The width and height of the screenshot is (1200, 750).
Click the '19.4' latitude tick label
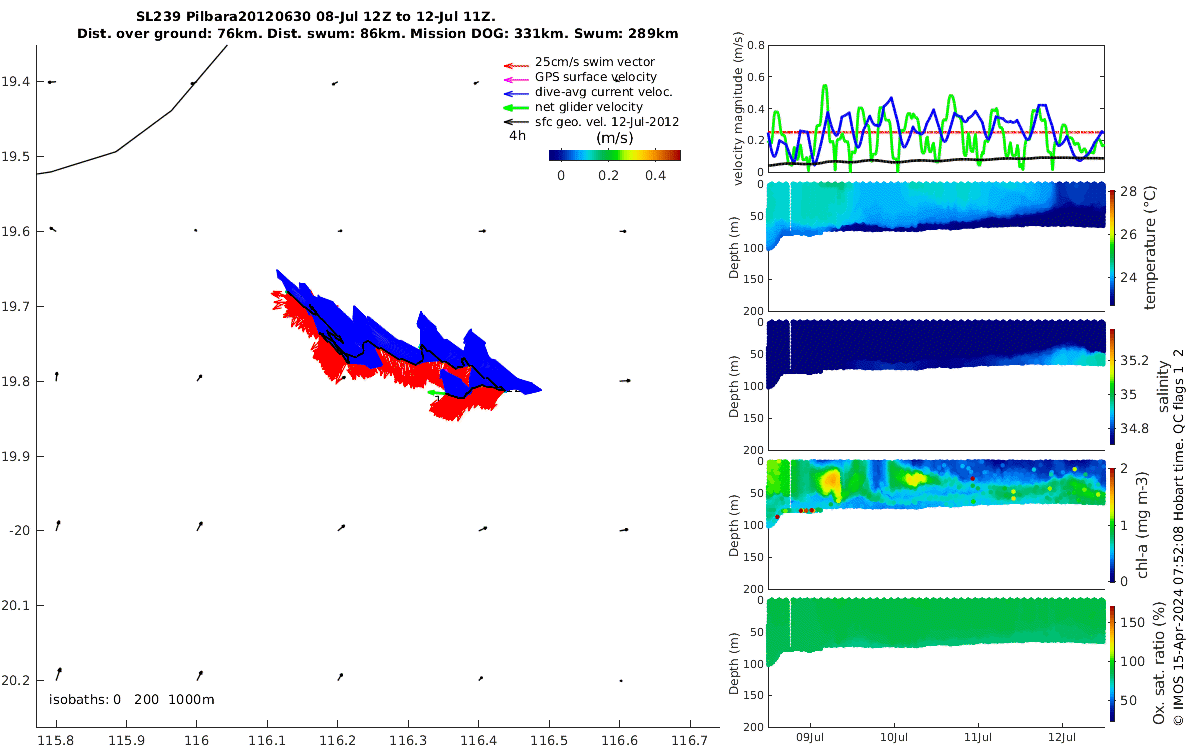click(x=16, y=82)
